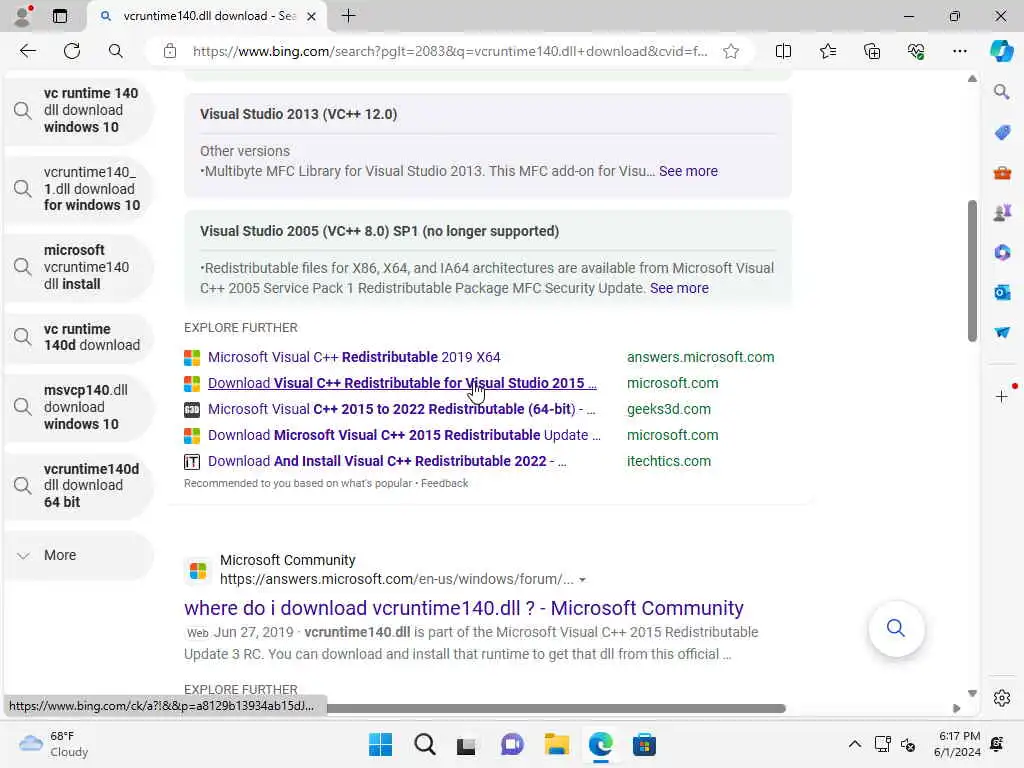The height and width of the screenshot is (768, 1024).
Task: Open a new browser tab
Action: (x=349, y=16)
